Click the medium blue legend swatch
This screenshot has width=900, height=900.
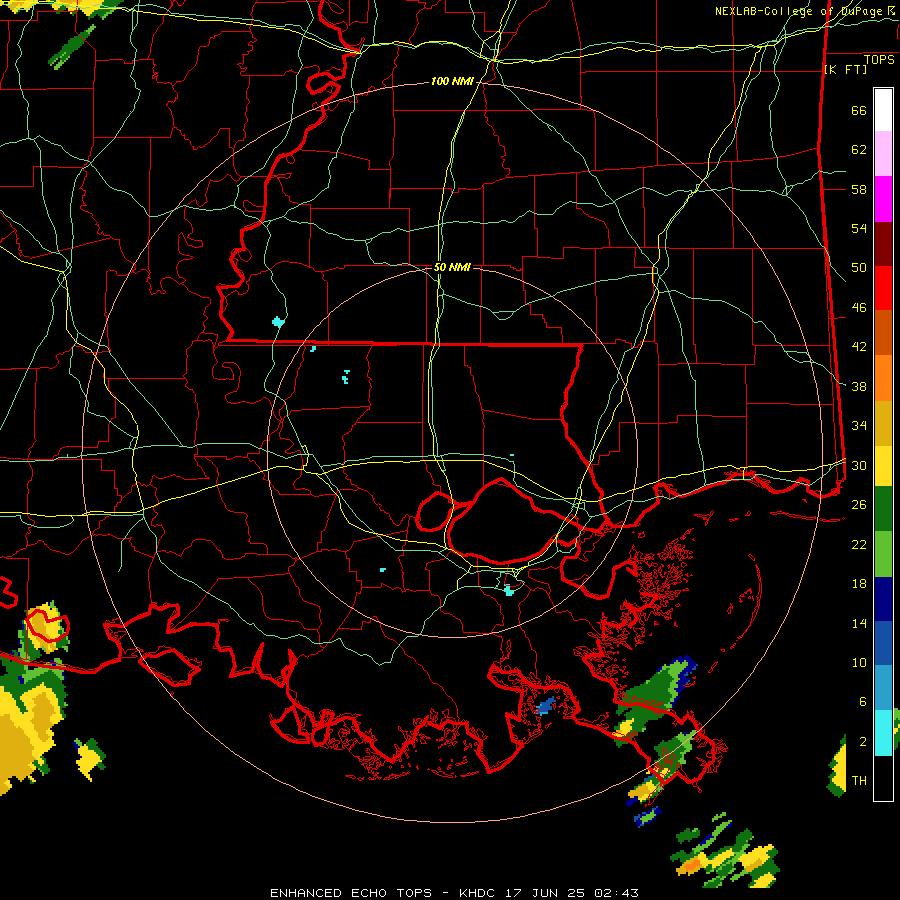click(x=883, y=644)
